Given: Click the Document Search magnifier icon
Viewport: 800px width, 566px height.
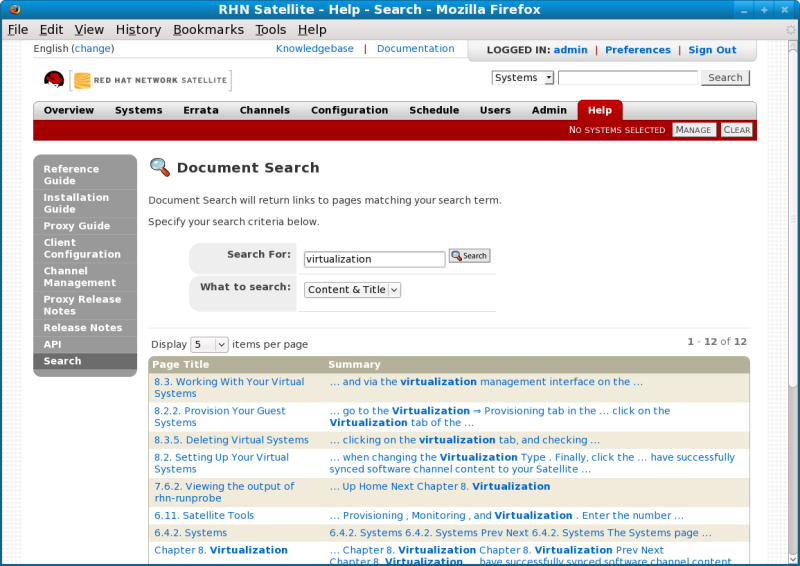Looking at the screenshot, I should pyautogui.click(x=159, y=168).
